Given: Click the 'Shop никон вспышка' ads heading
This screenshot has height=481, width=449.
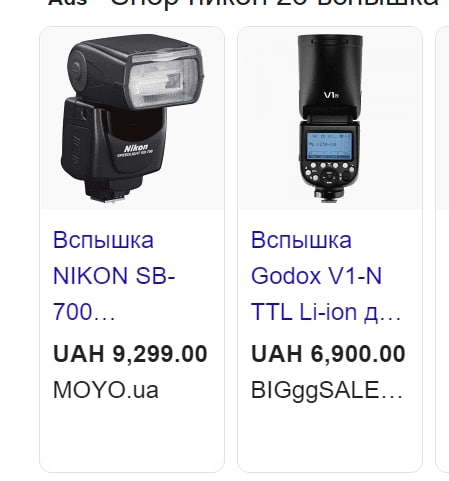Looking at the screenshot, I should pos(243,3).
